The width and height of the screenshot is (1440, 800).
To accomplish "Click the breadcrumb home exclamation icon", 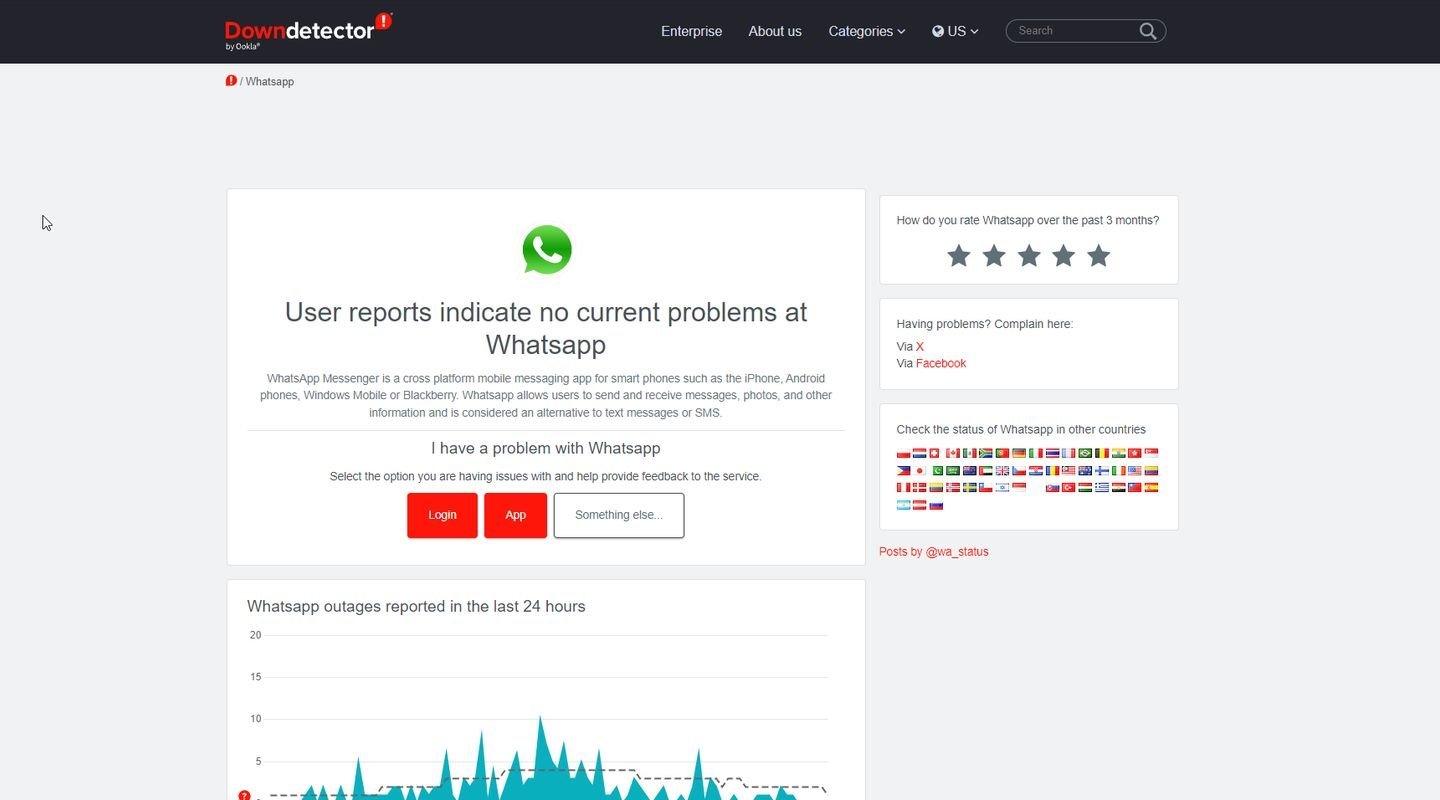I will click(231, 81).
